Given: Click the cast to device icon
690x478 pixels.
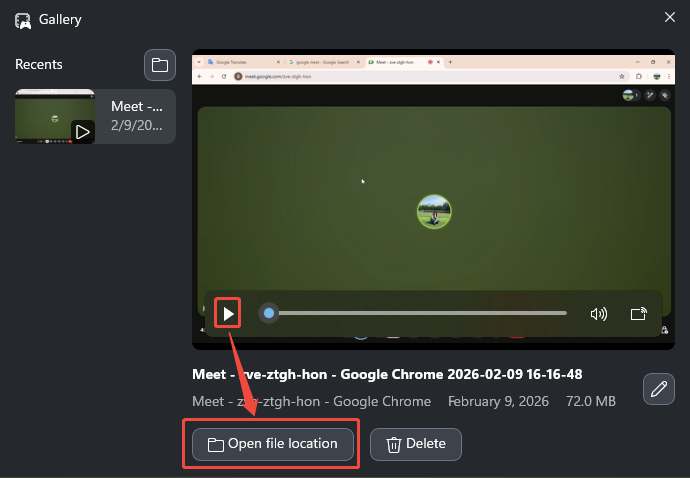Looking at the screenshot, I should pyautogui.click(x=639, y=314).
